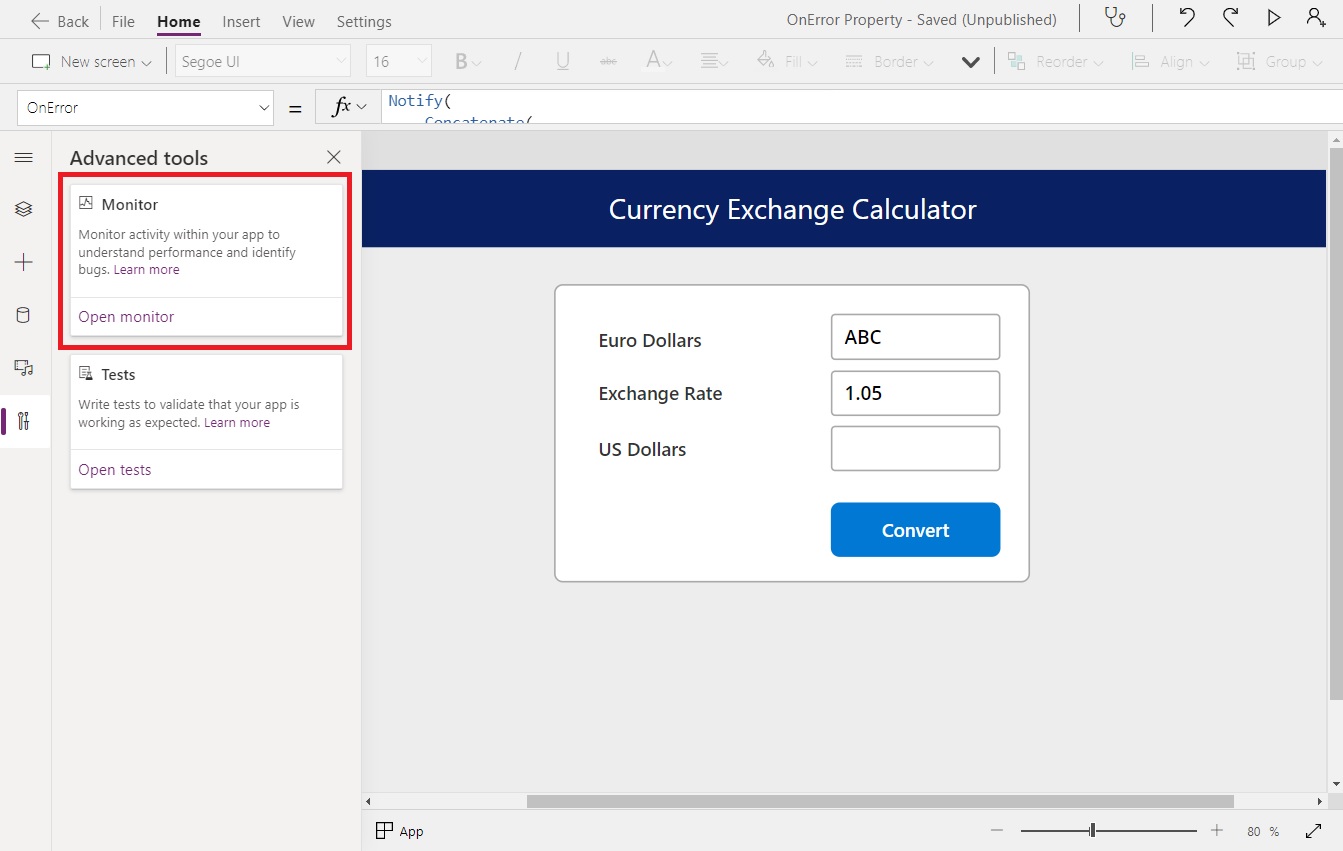Image resolution: width=1343 pixels, height=851 pixels.
Task: Open the Data sources panel
Action: coord(24,315)
